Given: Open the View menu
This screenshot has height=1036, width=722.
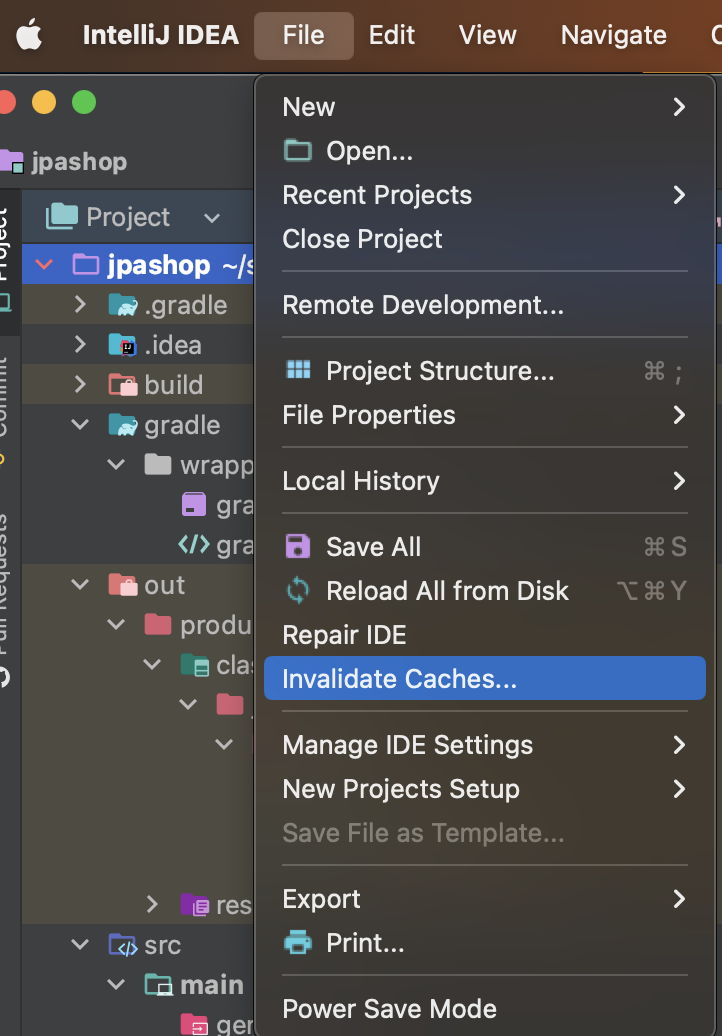Looking at the screenshot, I should [487, 35].
